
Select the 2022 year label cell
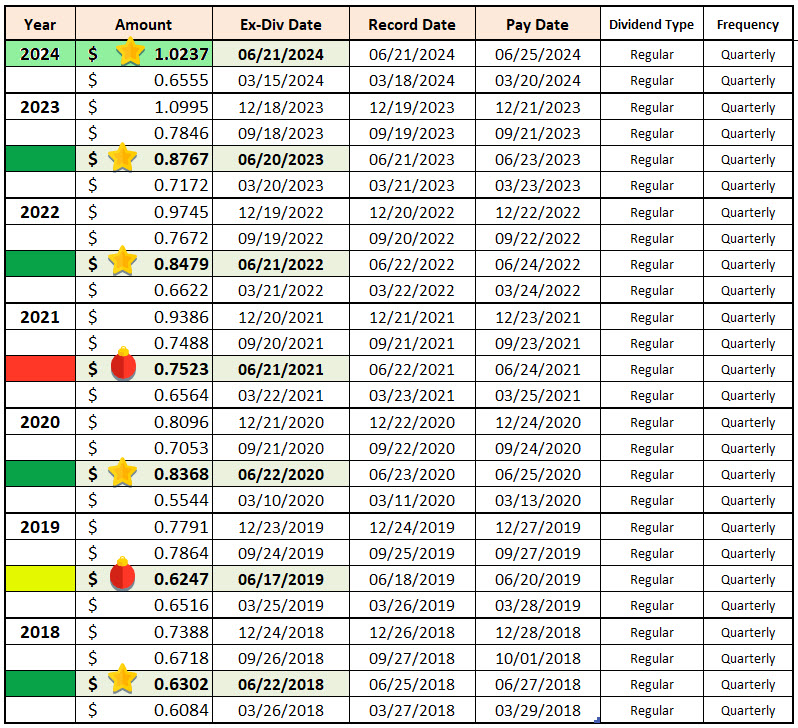40,212
